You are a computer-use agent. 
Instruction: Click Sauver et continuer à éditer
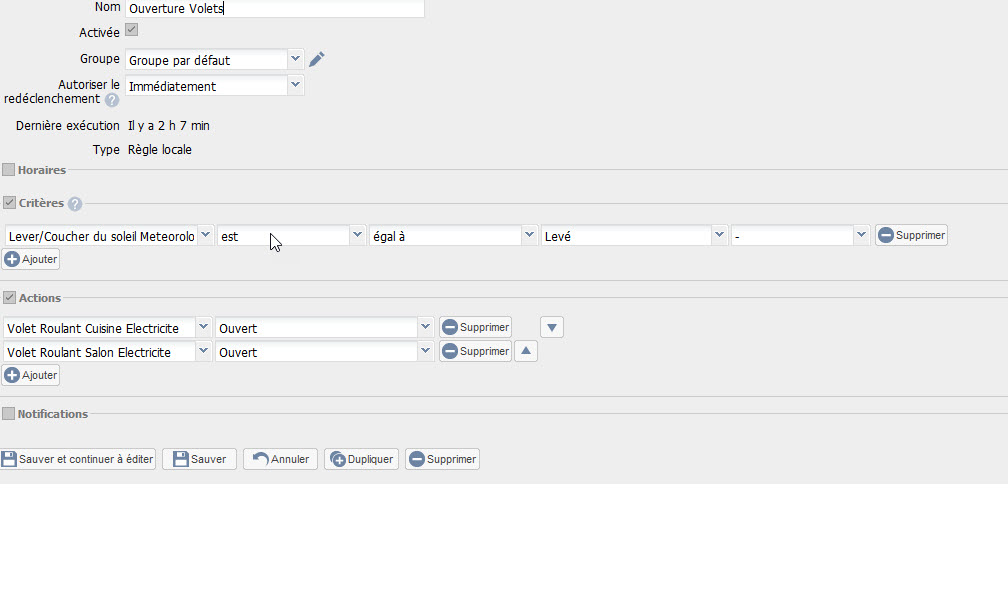click(78, 459)
